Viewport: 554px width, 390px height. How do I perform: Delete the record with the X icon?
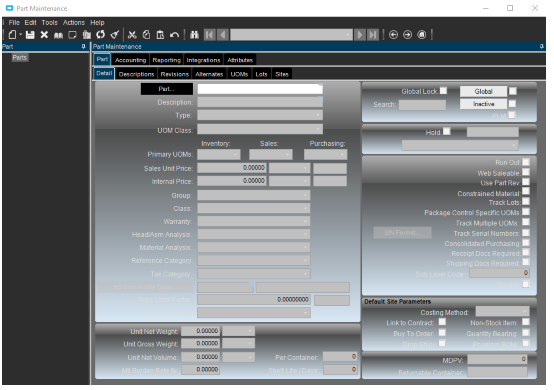[x=44, y=35]
